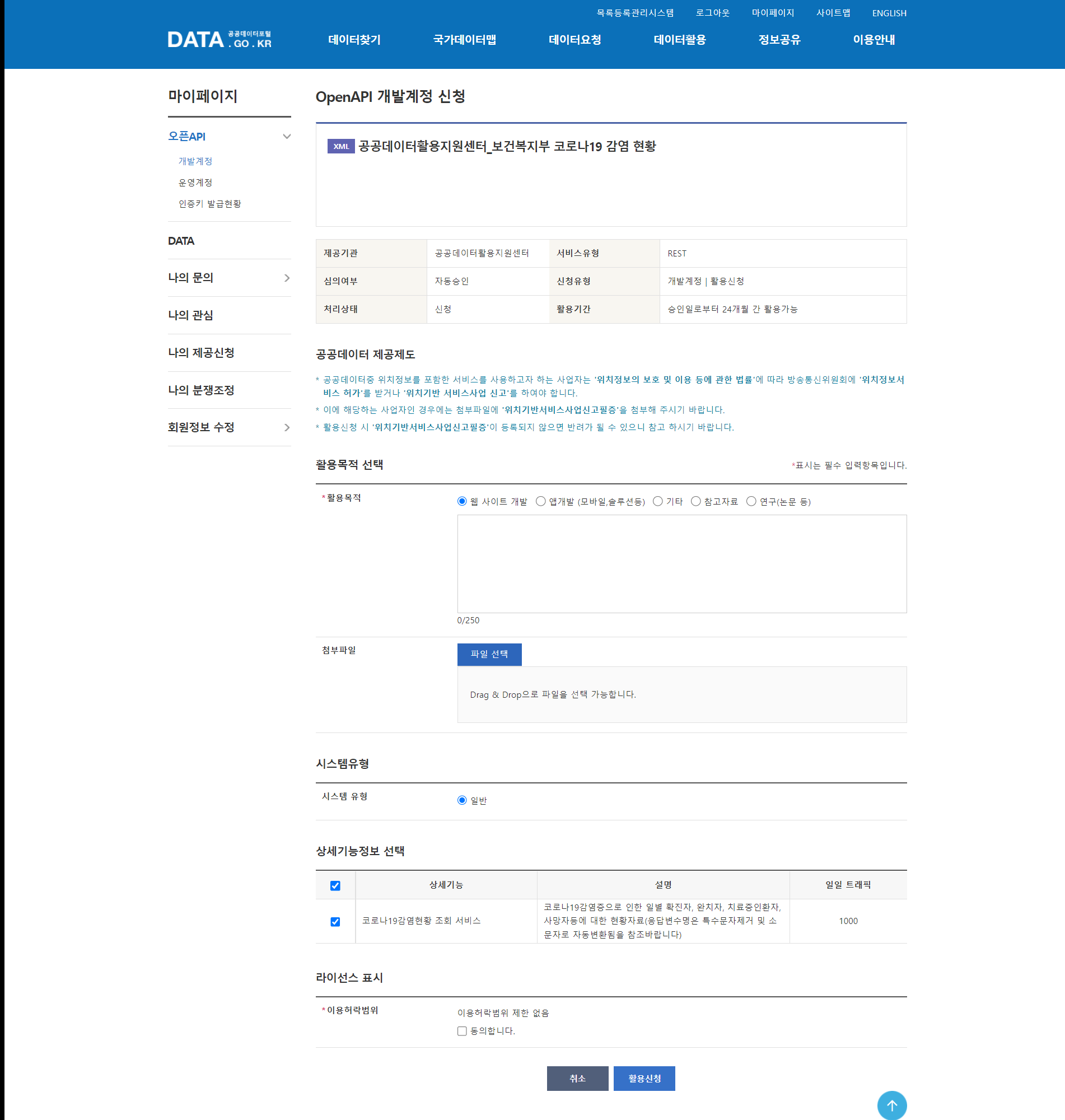Submit with the 활용신청 button
The image size is (1065, 1120).
644,1078
